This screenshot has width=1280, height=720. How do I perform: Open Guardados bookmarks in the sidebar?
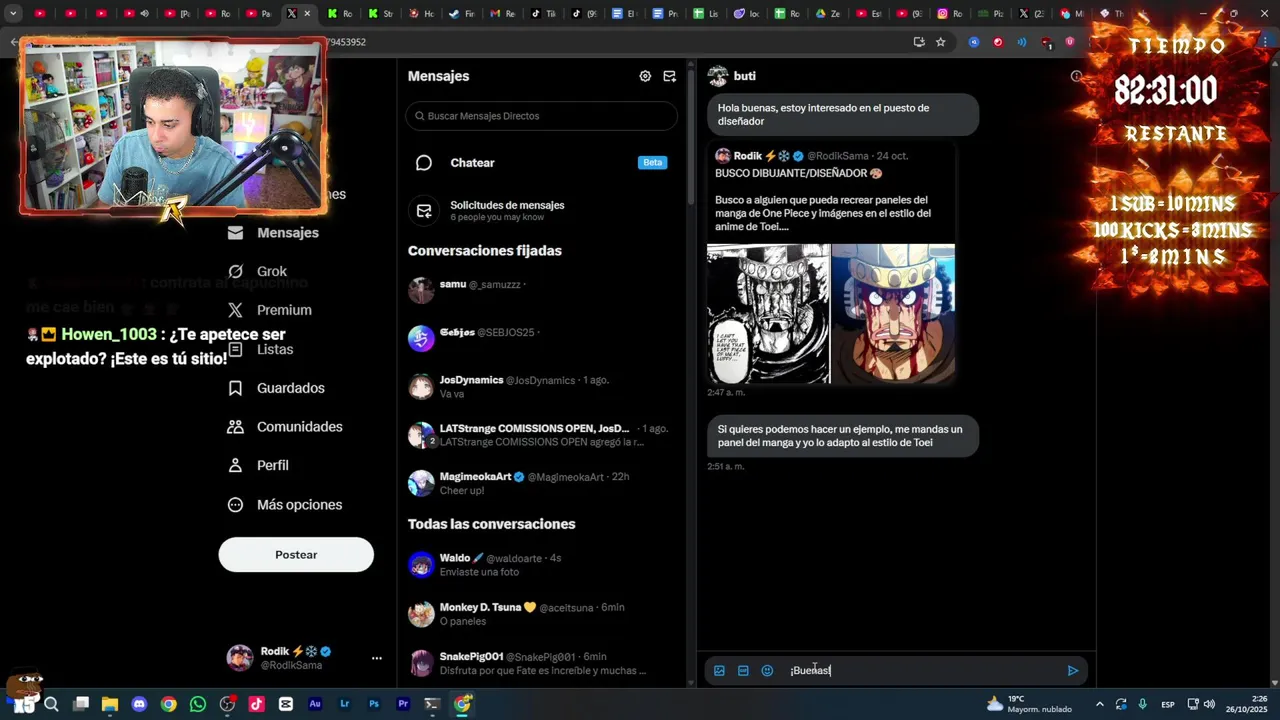click(x=276, y=388)
